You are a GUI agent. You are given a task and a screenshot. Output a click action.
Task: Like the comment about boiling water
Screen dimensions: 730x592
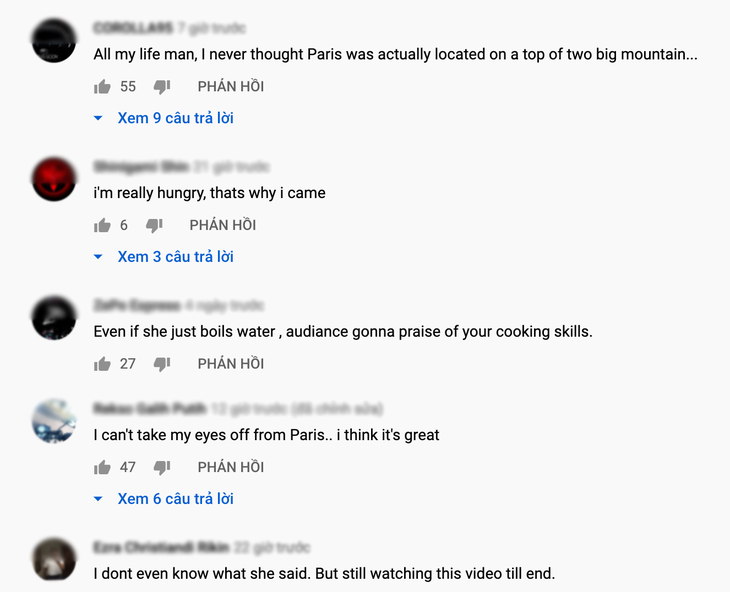point(102,364)
